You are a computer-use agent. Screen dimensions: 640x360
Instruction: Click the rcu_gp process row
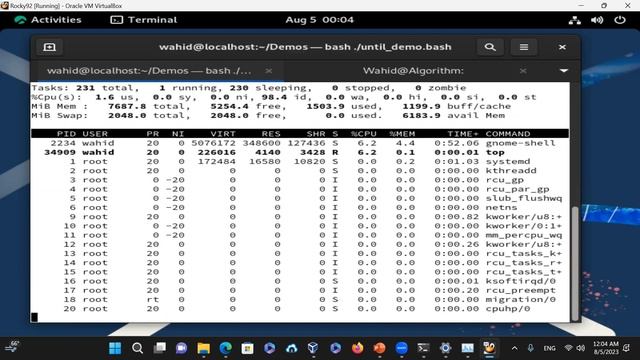click(x=300, y=180)
